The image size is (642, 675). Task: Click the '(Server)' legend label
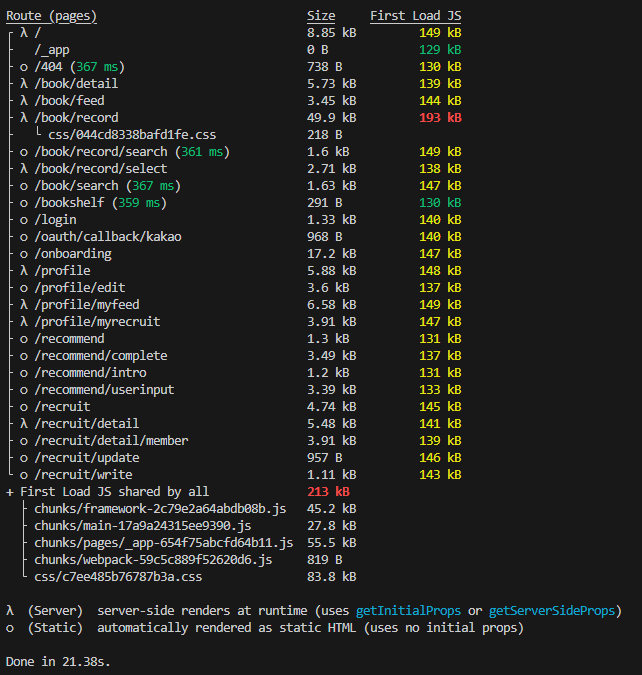click(55, 611)
